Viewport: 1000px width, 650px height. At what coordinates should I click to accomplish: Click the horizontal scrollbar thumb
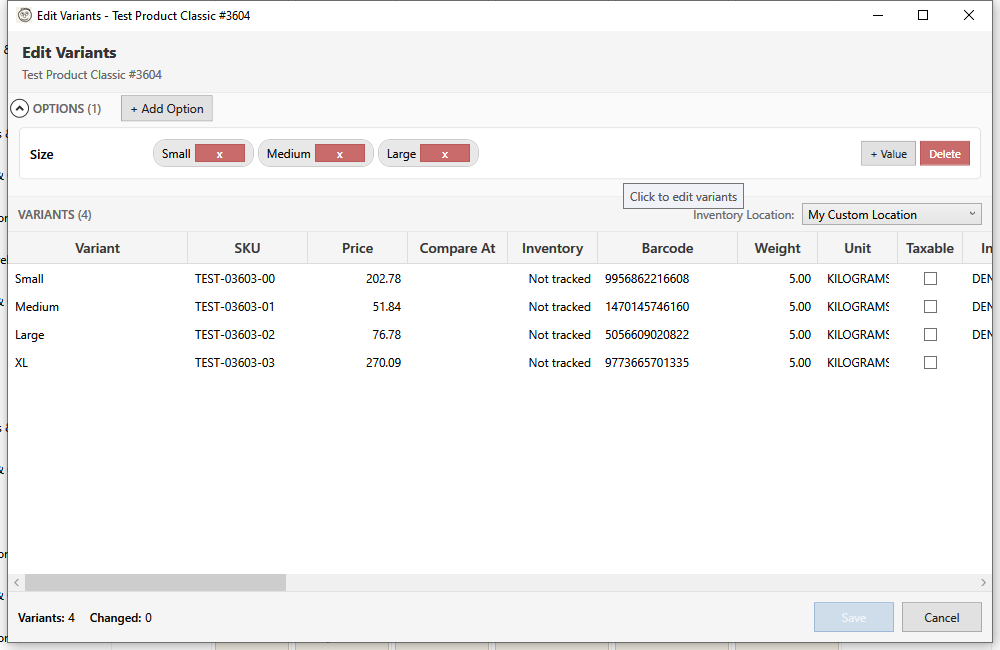click(x=155, y=581)
